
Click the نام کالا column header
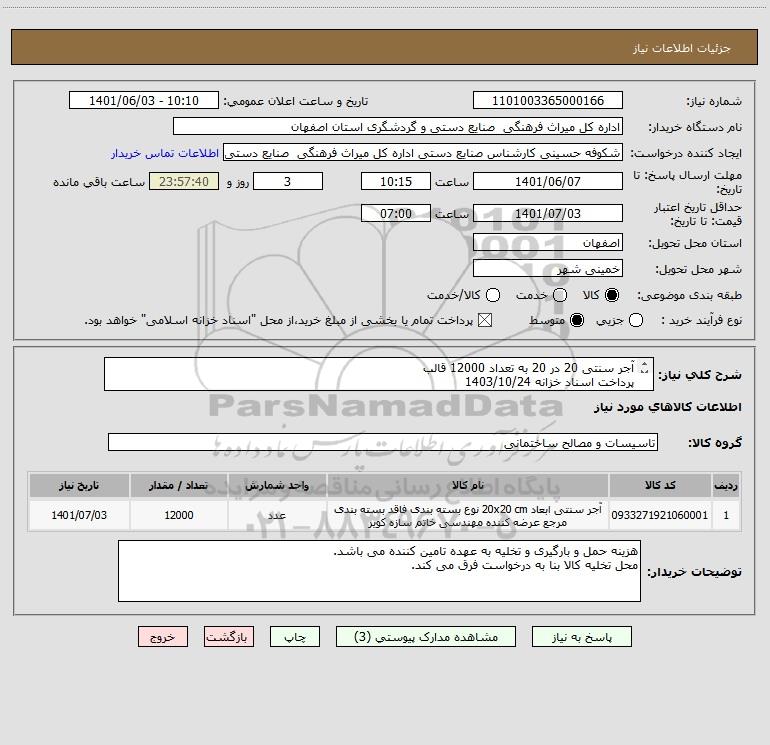click(x=468, y=485)
